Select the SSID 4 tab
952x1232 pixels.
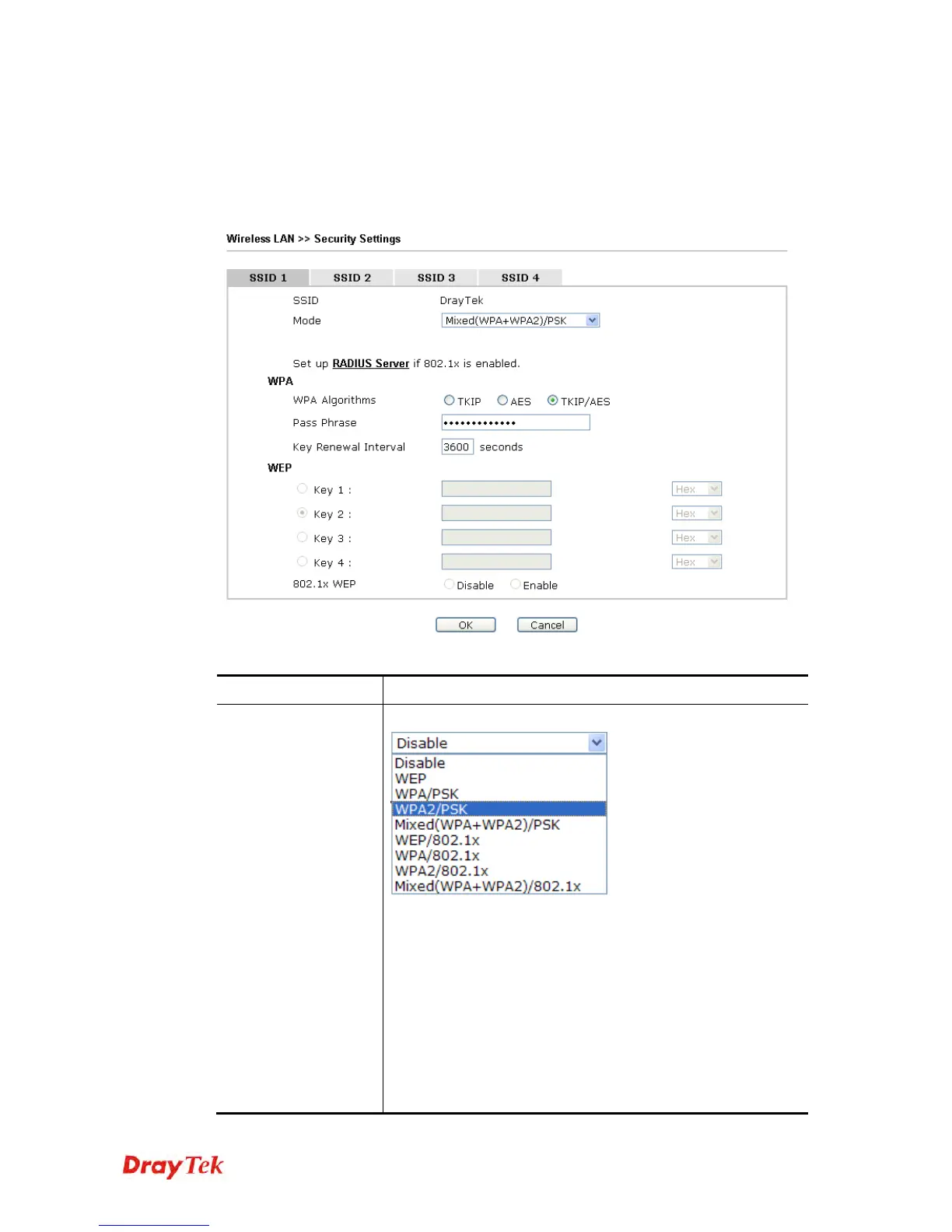click(520, 278)
